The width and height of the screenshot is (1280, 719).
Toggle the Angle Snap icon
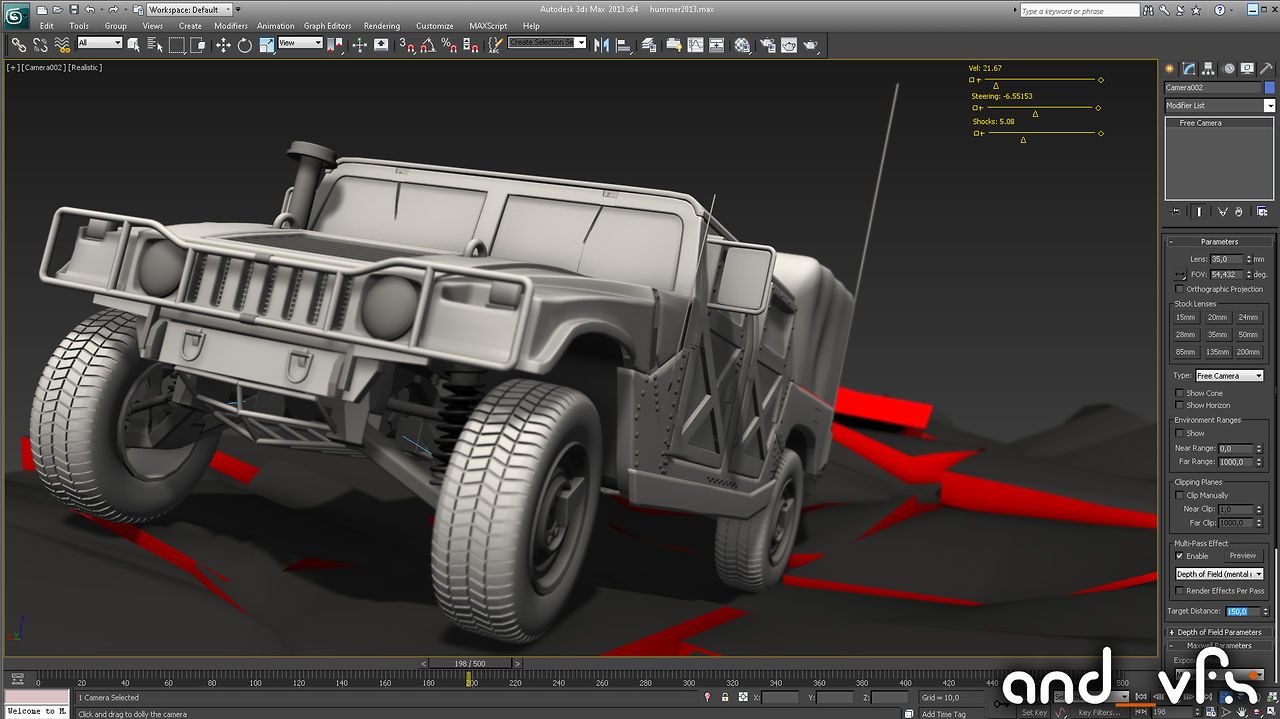pyautogui.click(x=428, y=45)
